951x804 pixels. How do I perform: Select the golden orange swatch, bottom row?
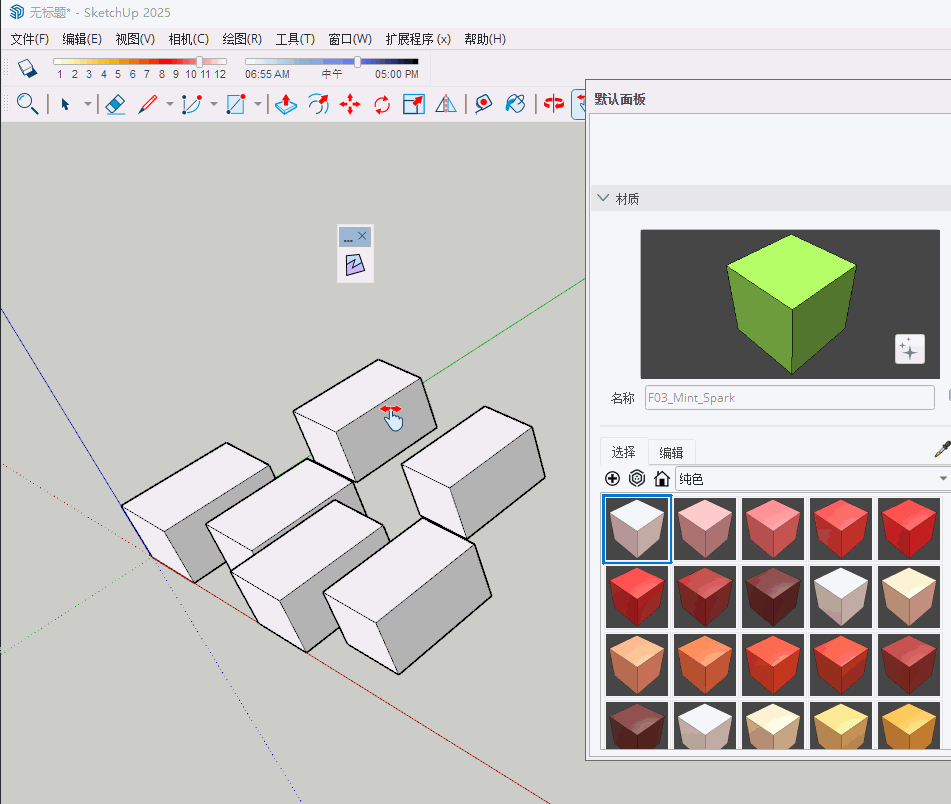click(x=909, y=726)
